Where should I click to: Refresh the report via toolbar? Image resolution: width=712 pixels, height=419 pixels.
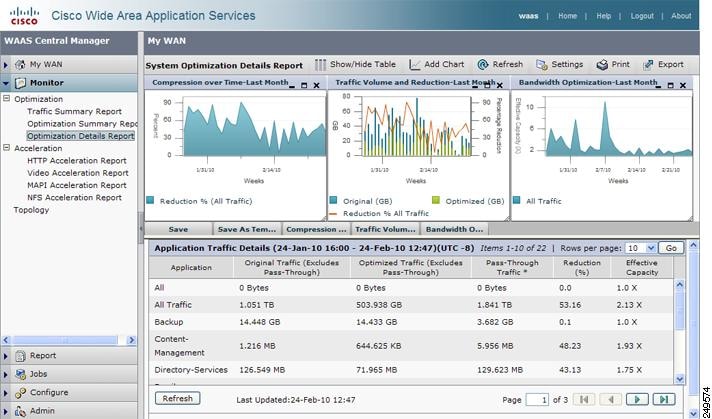click(x=500, y=65)
